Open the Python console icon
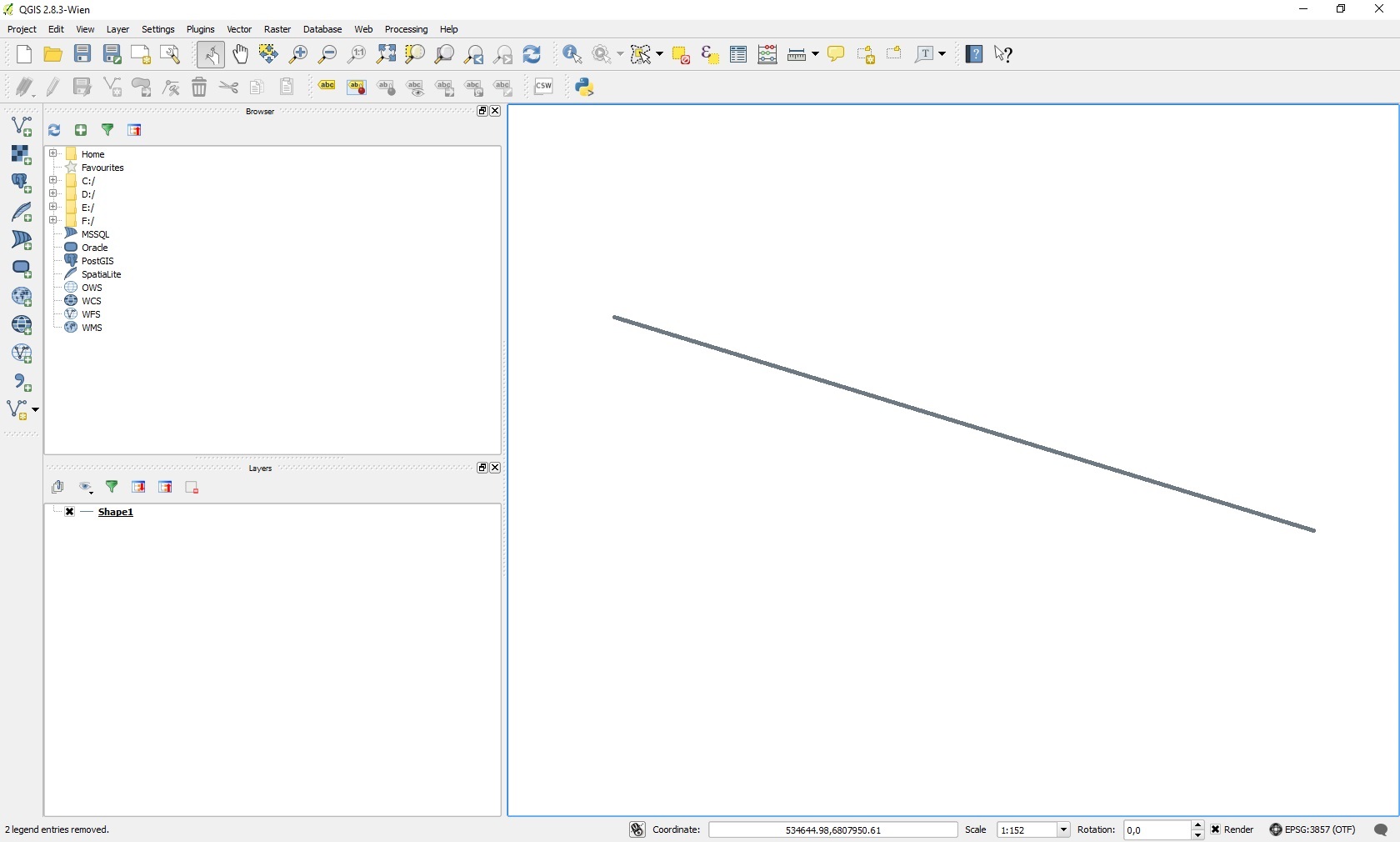The height and width of the screenshot is (842, 1400). point(585,87)
